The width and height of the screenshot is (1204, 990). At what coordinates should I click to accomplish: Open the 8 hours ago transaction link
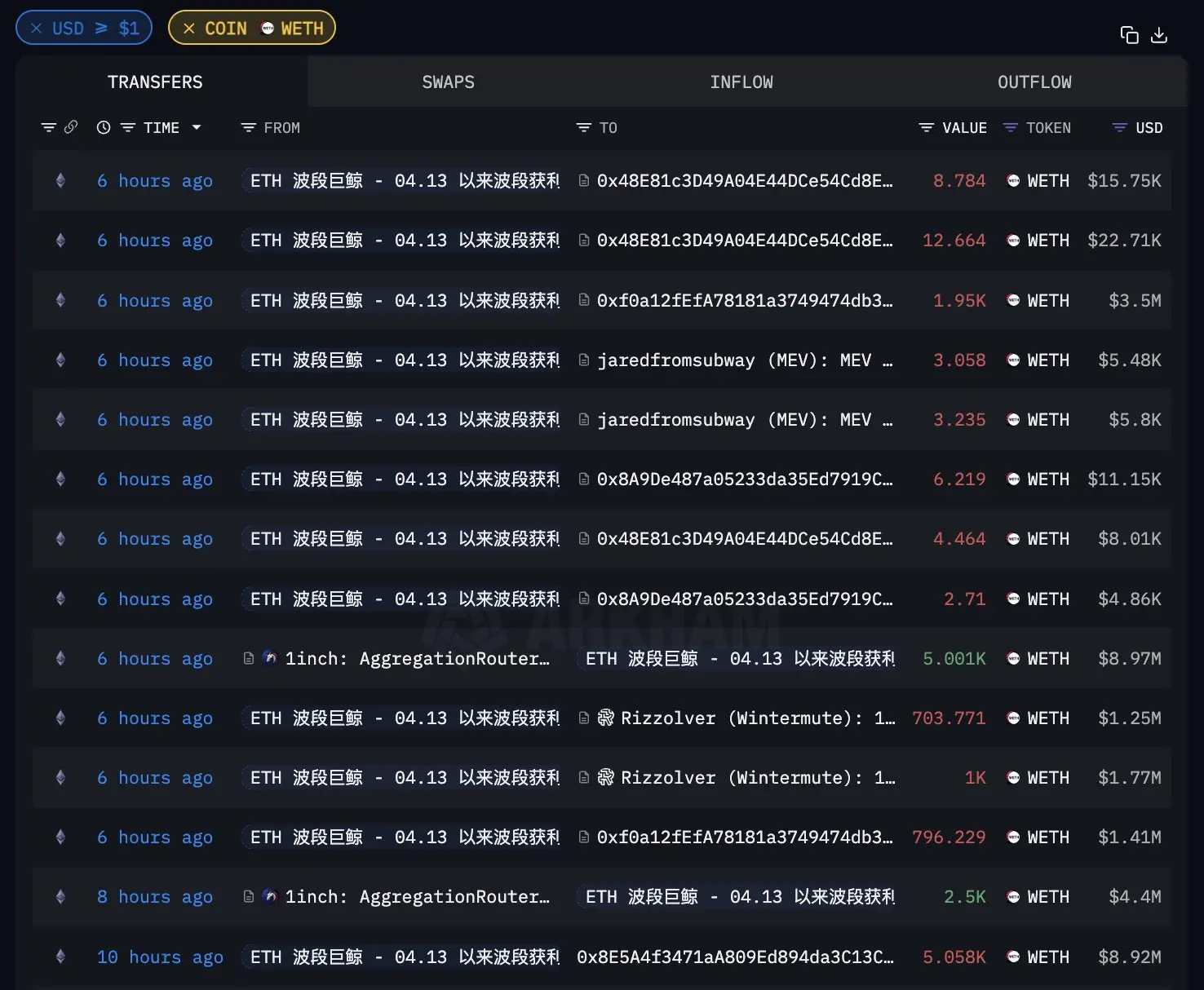click(154, 897)
